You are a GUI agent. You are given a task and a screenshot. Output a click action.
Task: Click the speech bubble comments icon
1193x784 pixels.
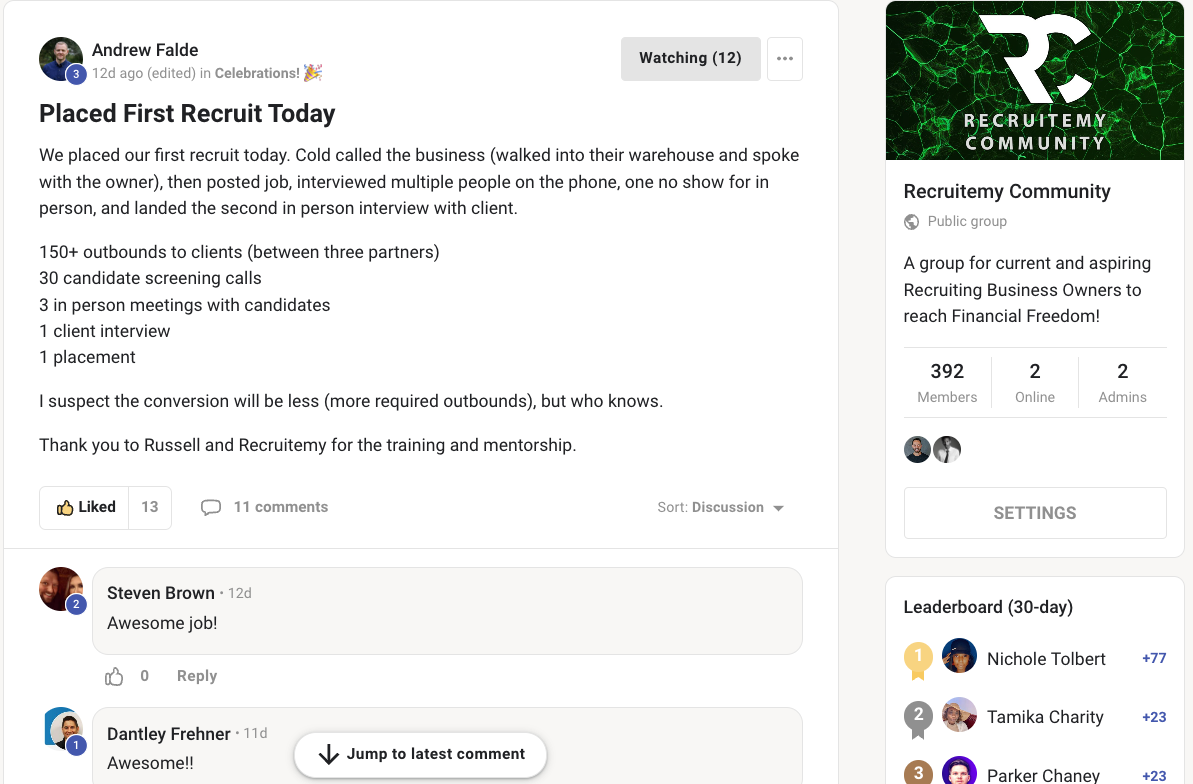pos(211,508)
